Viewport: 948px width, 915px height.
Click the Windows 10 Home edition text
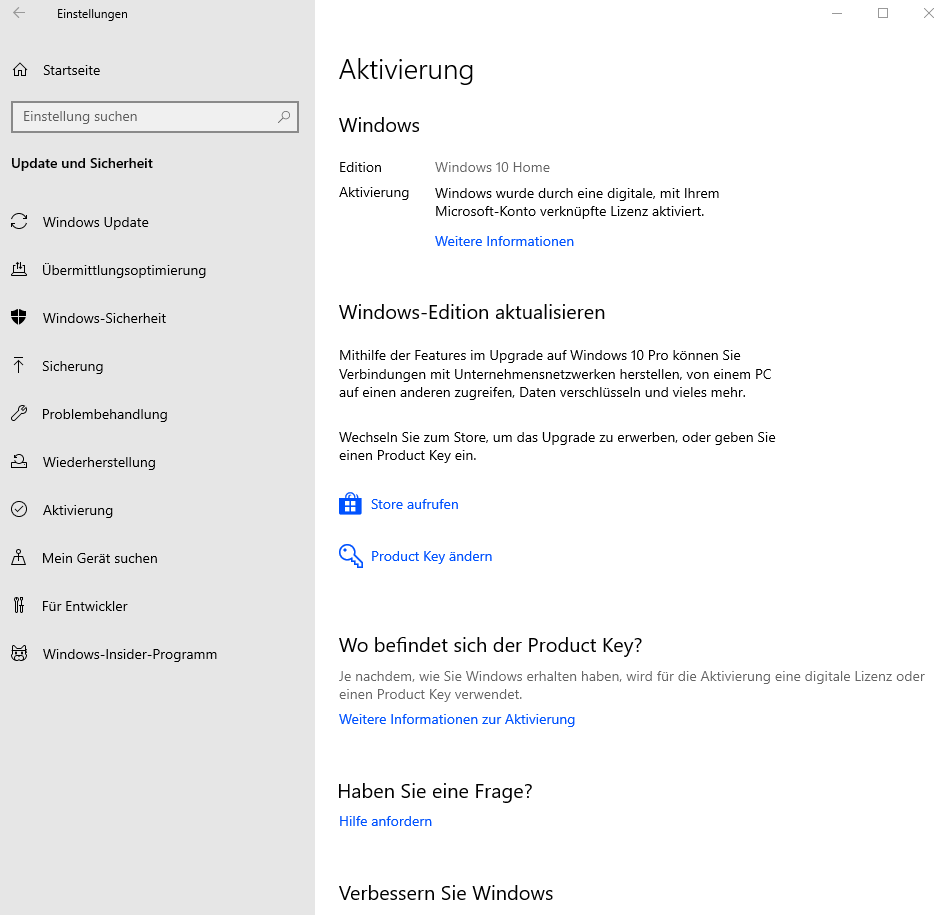click(492, 168)
